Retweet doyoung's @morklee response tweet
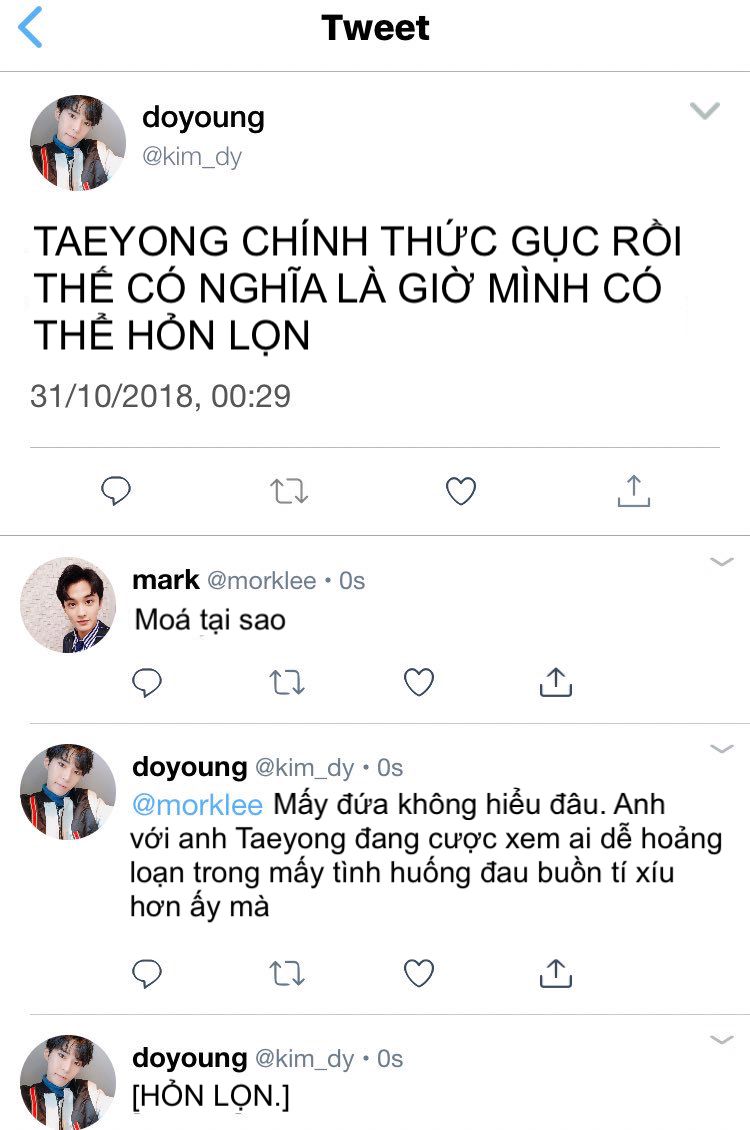 point(287,974)
